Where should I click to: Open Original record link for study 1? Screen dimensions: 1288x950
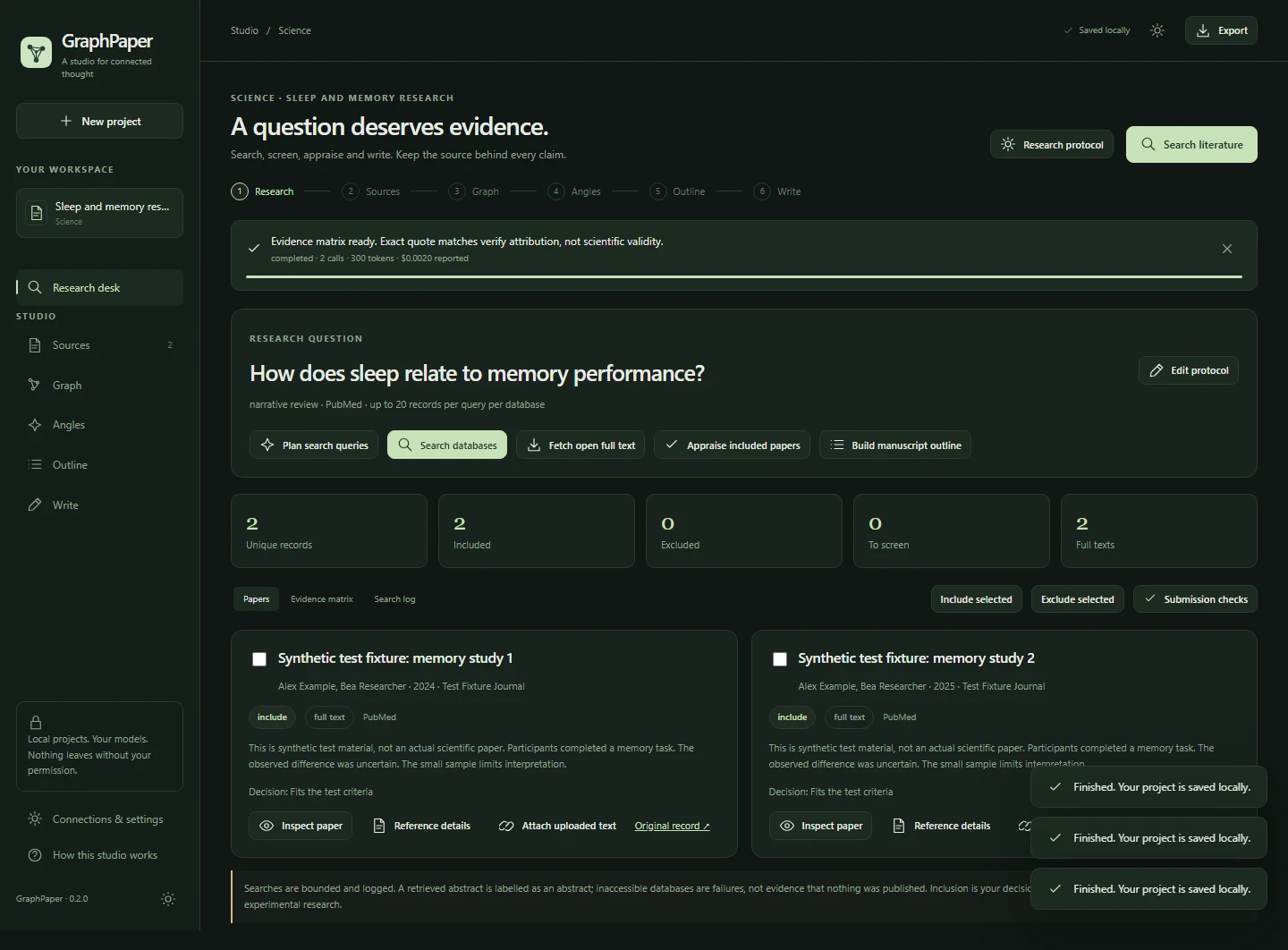(x=672, y=826)
